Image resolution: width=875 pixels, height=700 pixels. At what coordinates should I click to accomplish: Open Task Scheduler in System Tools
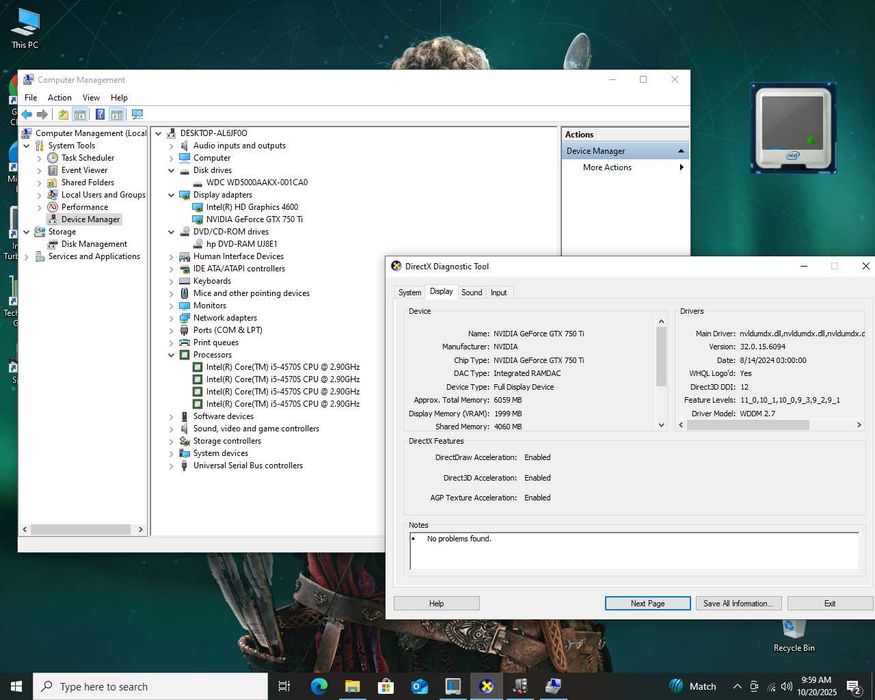point(88,158)
